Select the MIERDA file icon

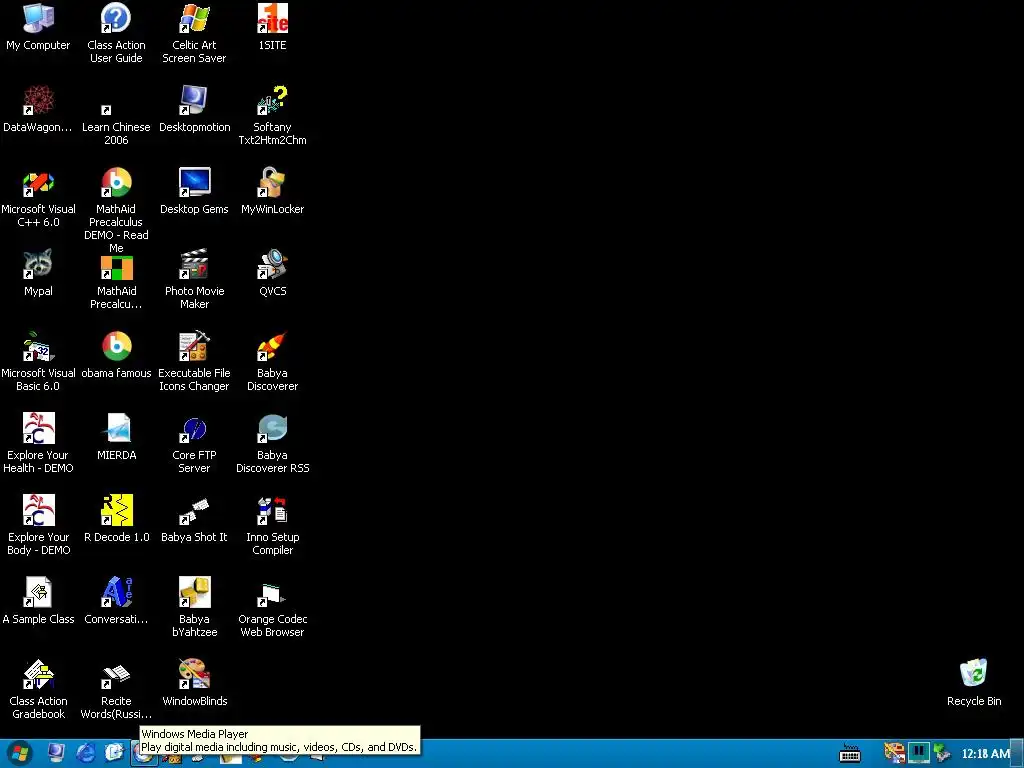tap(116, 428)
